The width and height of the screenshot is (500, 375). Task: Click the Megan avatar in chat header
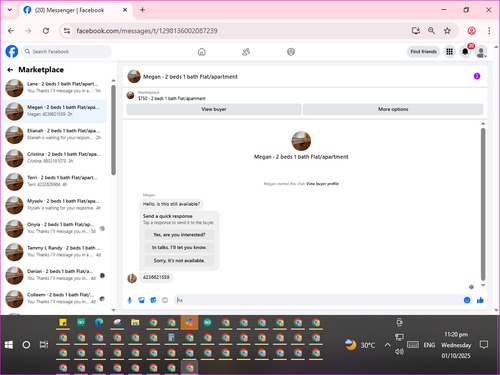click(134, 76)
